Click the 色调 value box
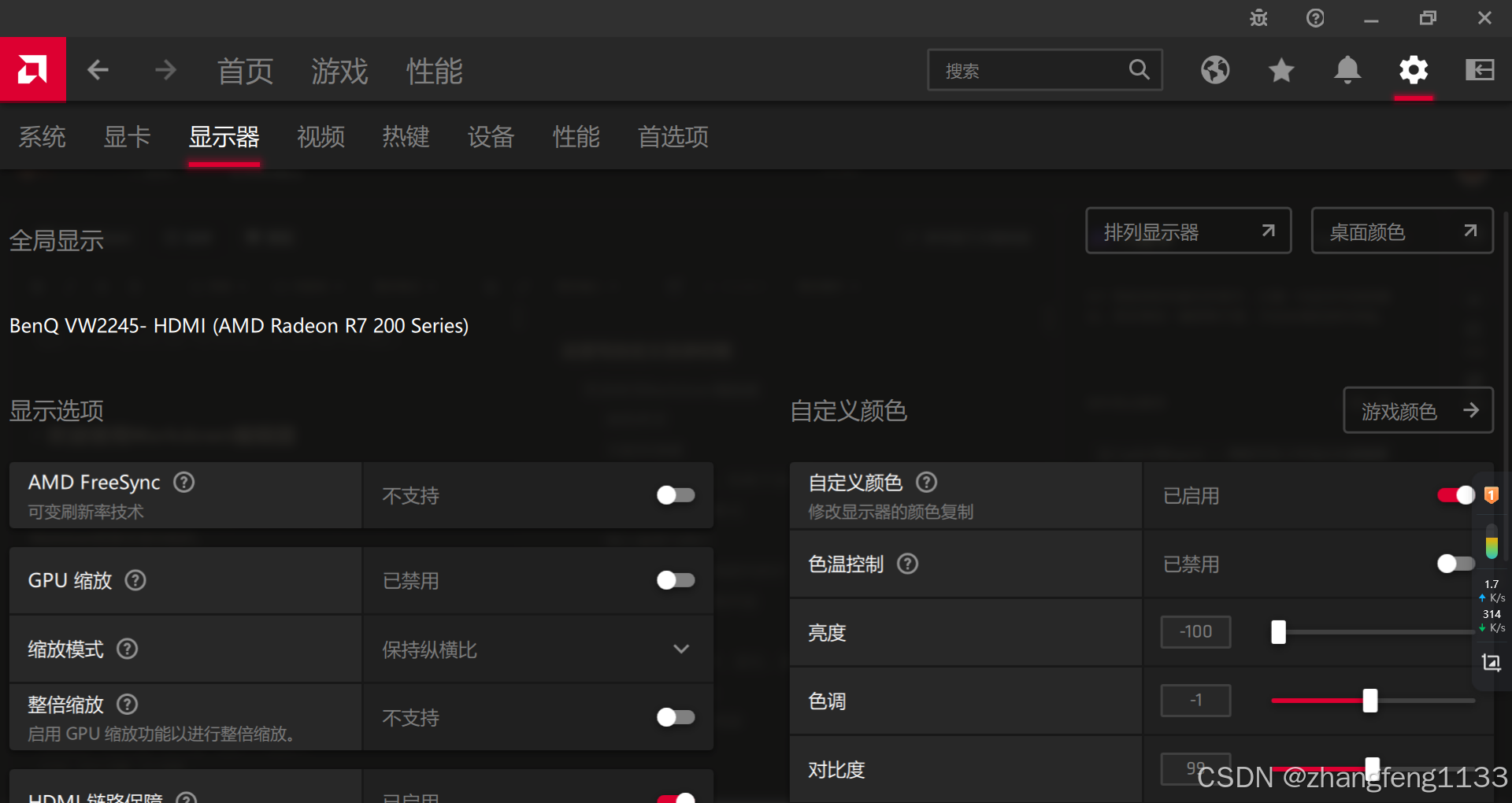 point(1195,700)
